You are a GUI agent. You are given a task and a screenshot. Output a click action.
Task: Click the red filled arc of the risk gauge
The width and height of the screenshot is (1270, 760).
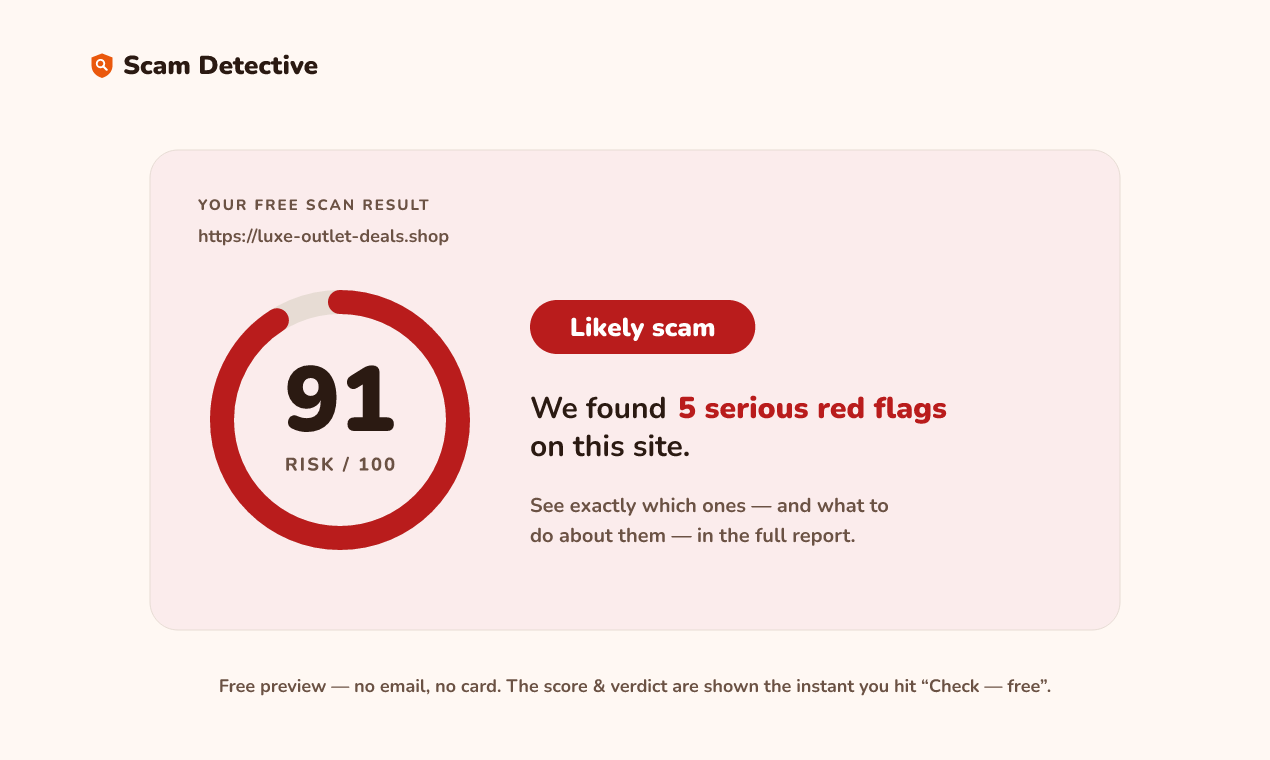(340, 538)
